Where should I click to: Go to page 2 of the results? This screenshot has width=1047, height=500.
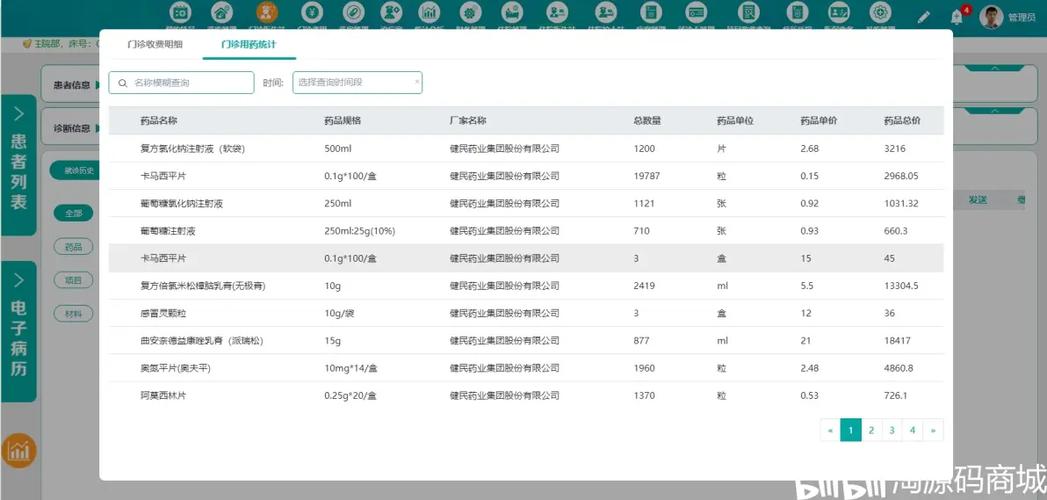pos(871,430)
